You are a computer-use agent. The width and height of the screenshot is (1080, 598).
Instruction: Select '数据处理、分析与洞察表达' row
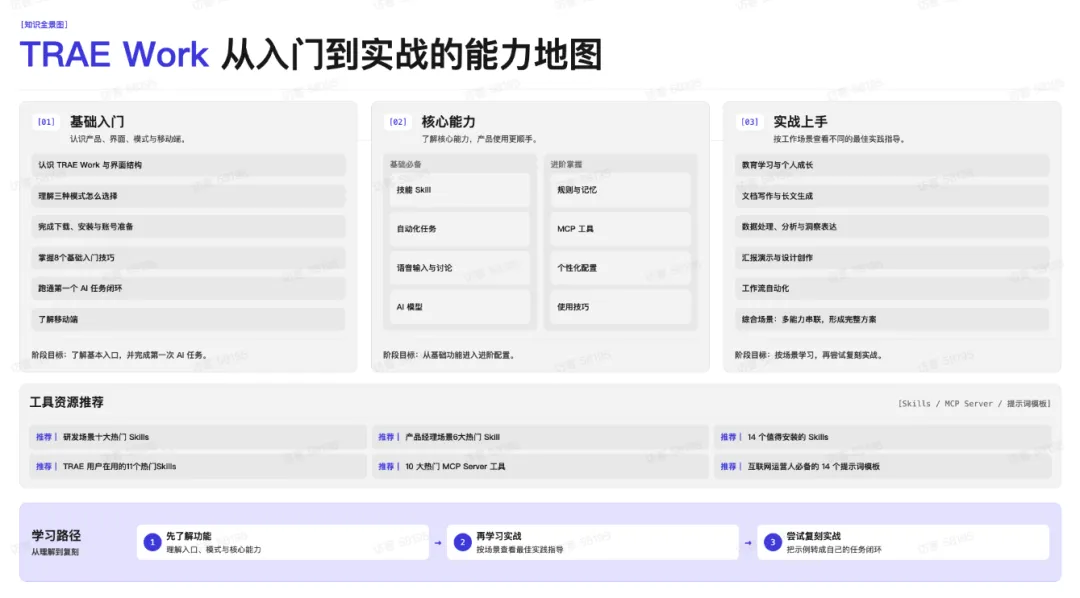pyautogui.click(x=891, y=227)
